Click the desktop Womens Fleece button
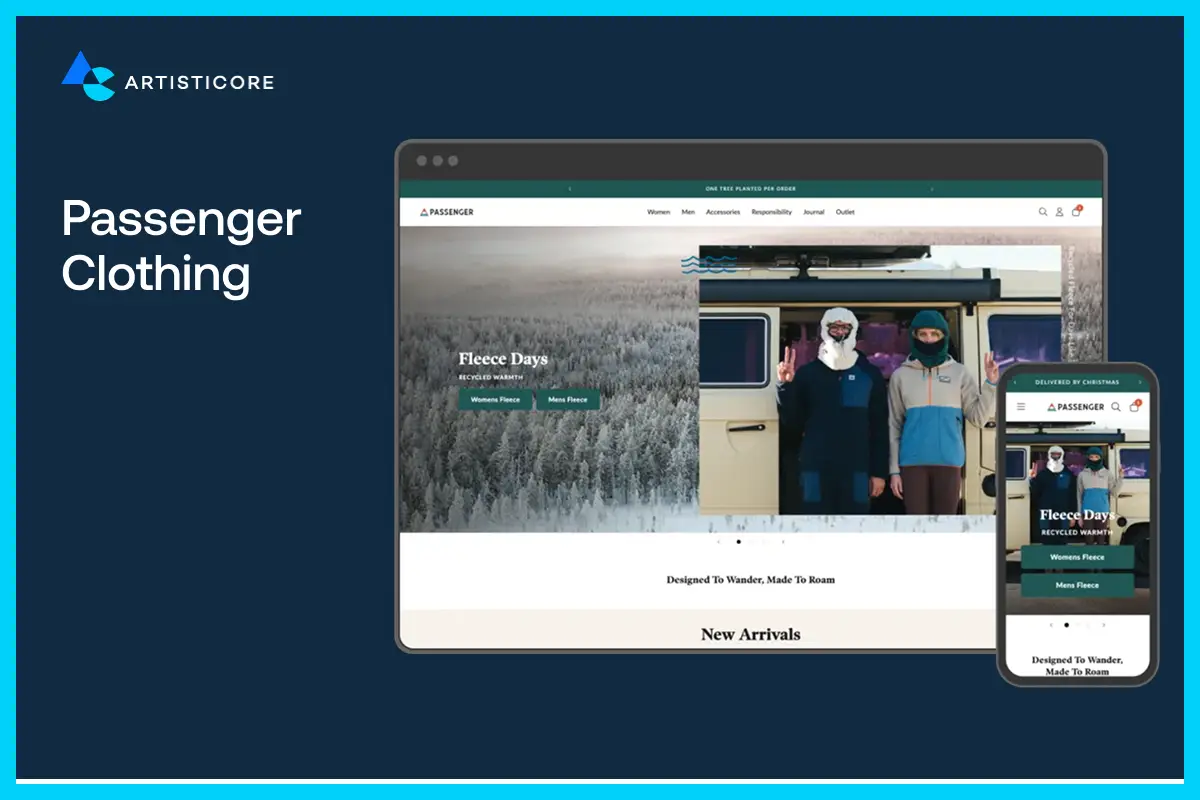The image size is (1200, 800). (x=495, y=400)
